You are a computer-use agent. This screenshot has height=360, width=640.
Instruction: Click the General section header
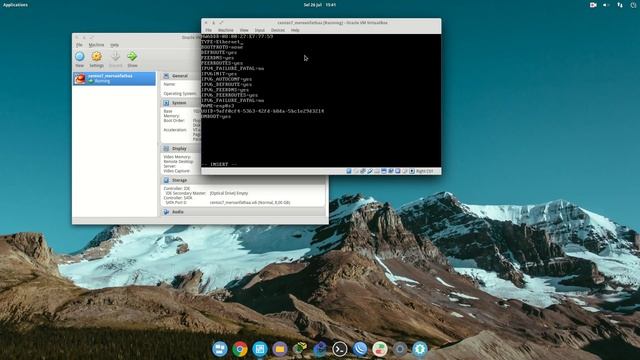point(180,76)
